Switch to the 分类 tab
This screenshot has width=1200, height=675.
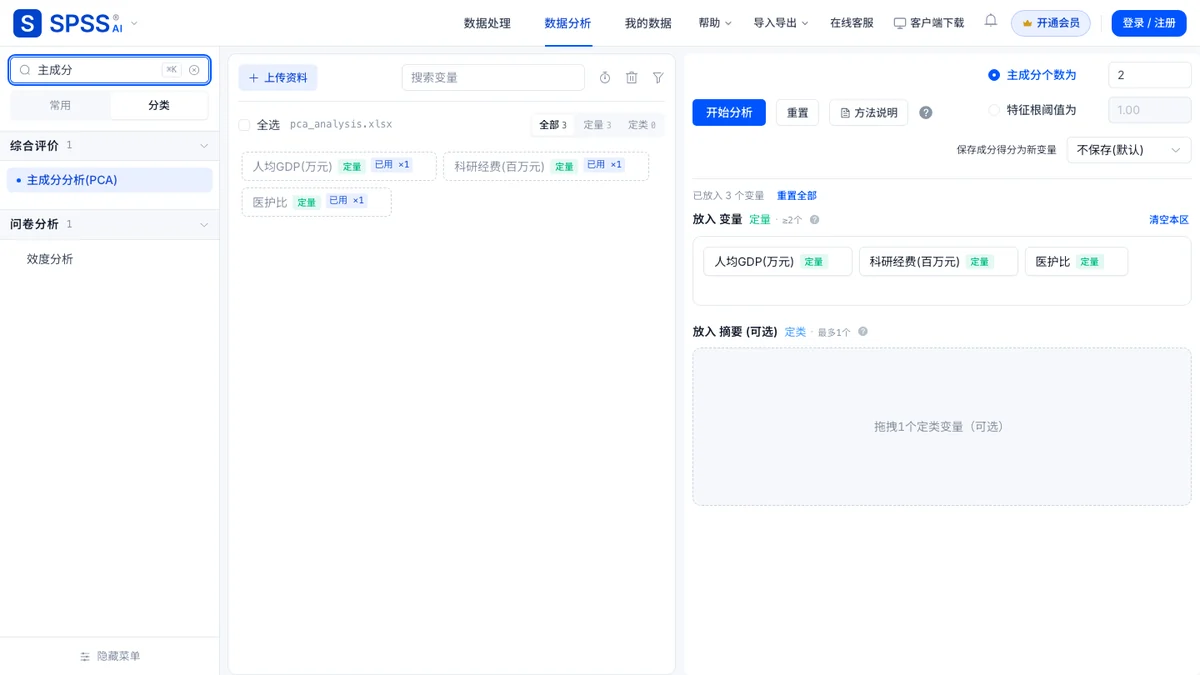coord(159,105)
